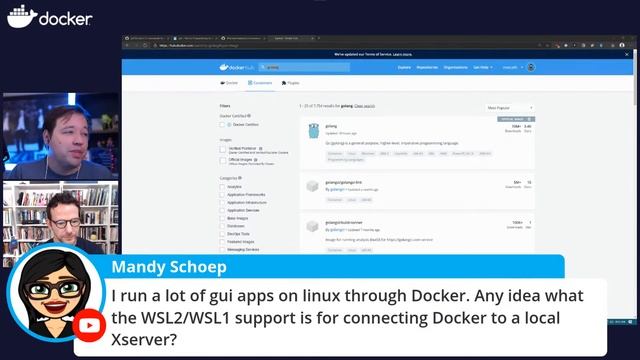Check the Analytics category

pyautogui.click(x=222, y=187)
